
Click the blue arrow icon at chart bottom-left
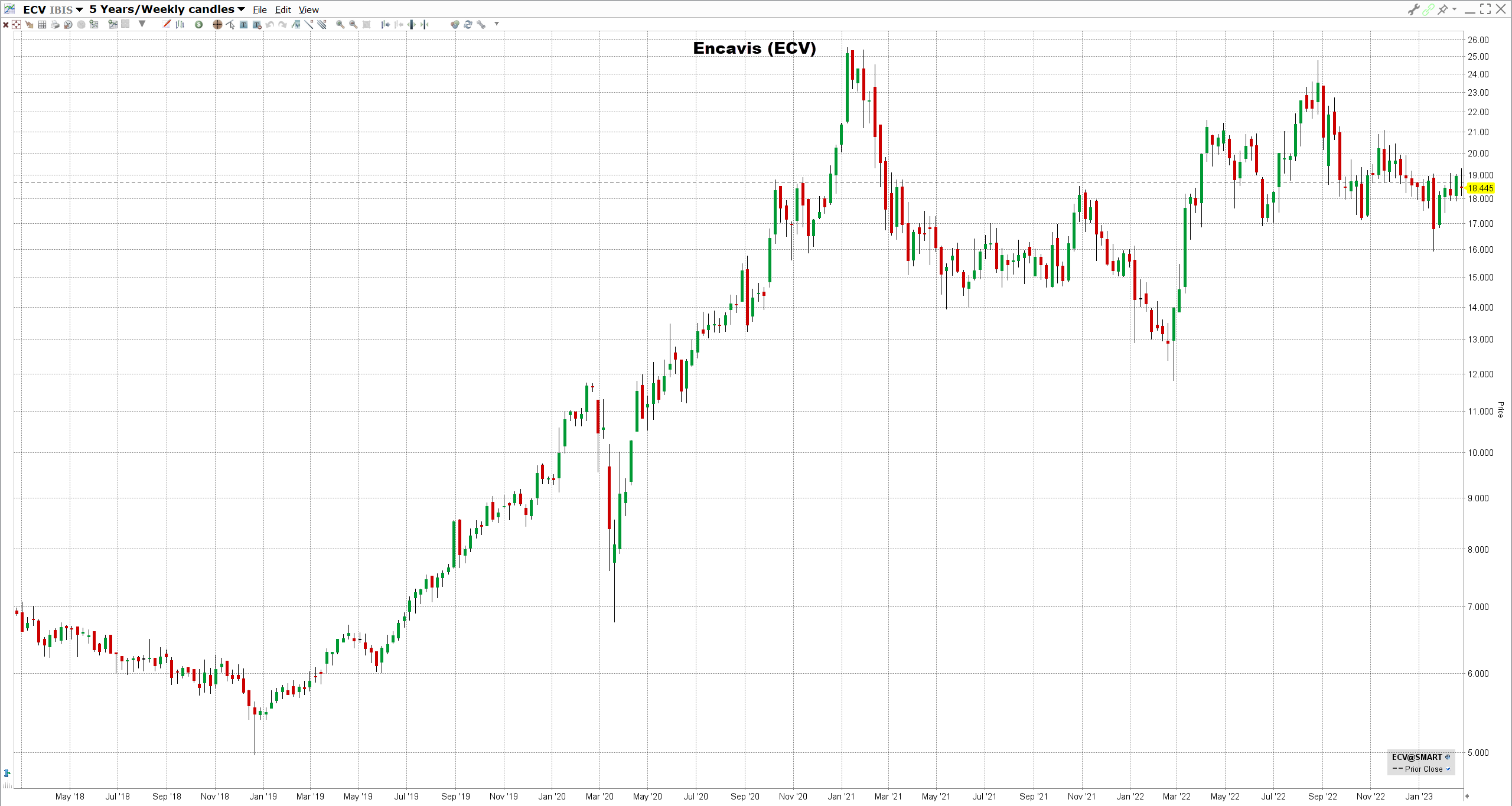click(x=7, y=773)
